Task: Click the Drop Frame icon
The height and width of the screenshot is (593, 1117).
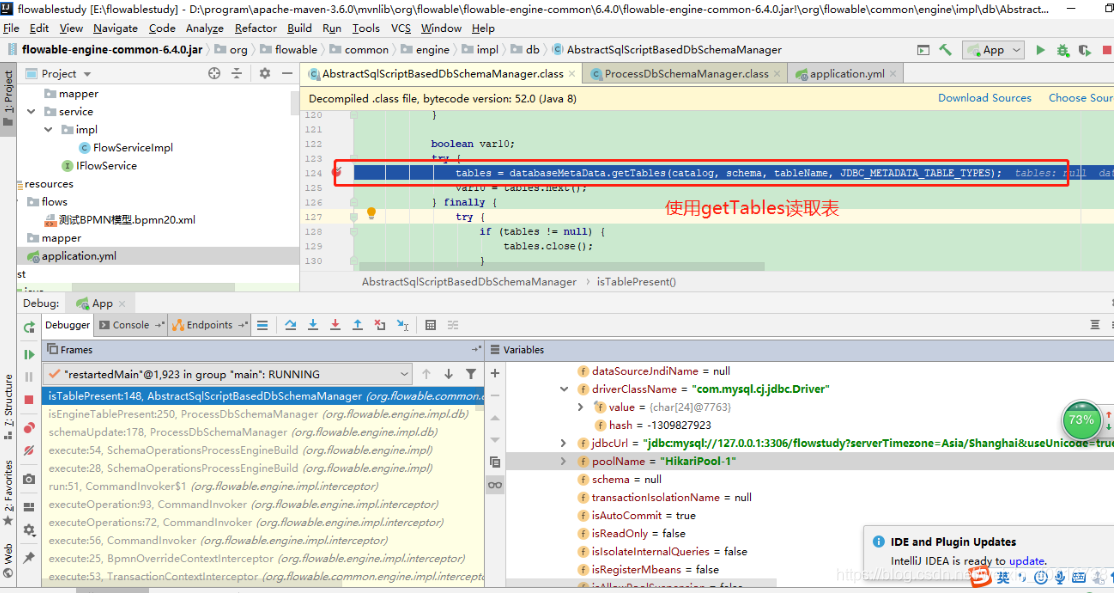Action: click(380, 325)
